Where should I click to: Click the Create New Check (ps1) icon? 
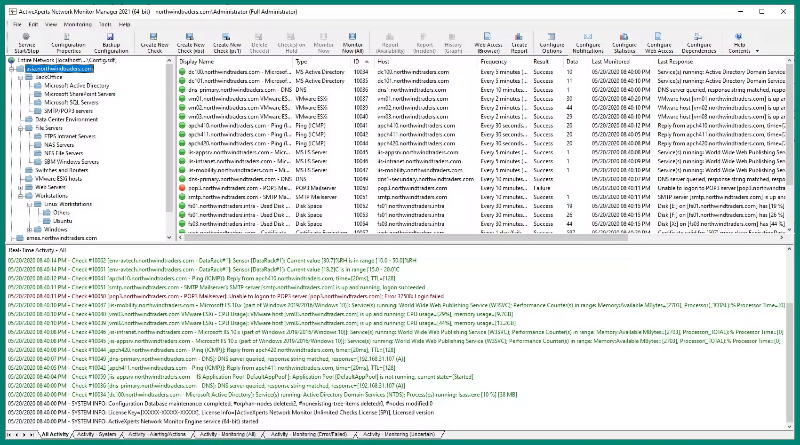(x=227, y=37)
